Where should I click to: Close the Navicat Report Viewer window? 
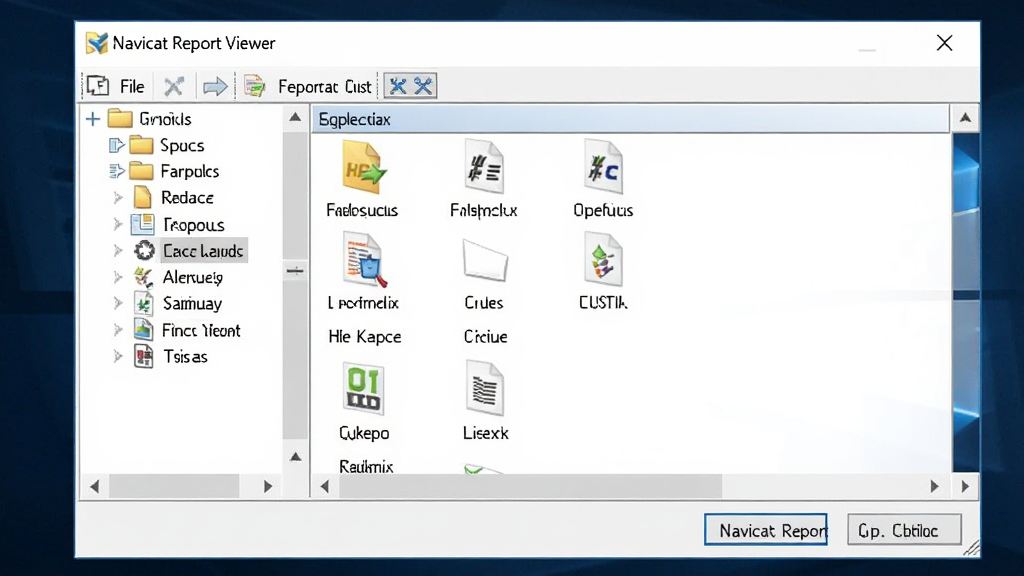click(x=944, y=43)
